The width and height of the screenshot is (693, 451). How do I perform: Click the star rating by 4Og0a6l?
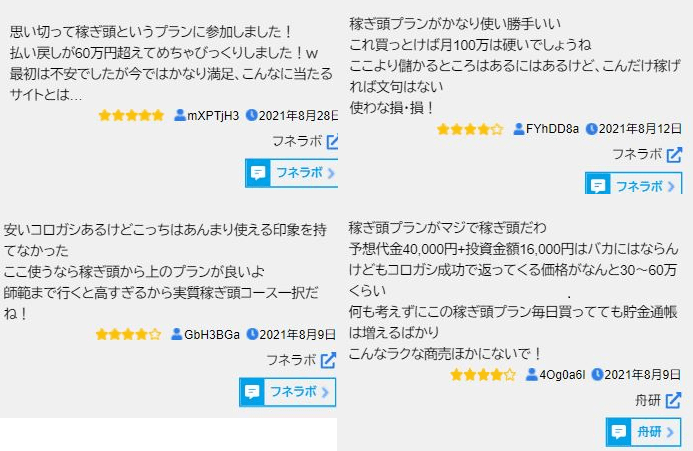point(483,375)
